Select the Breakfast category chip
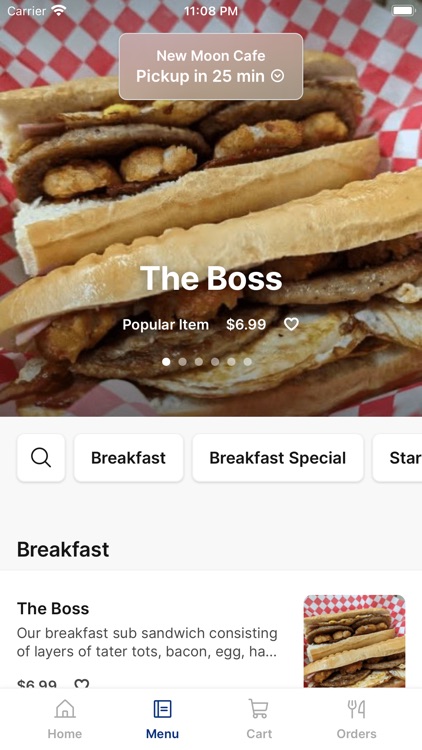The image size is (422, 750). point(128,458)
